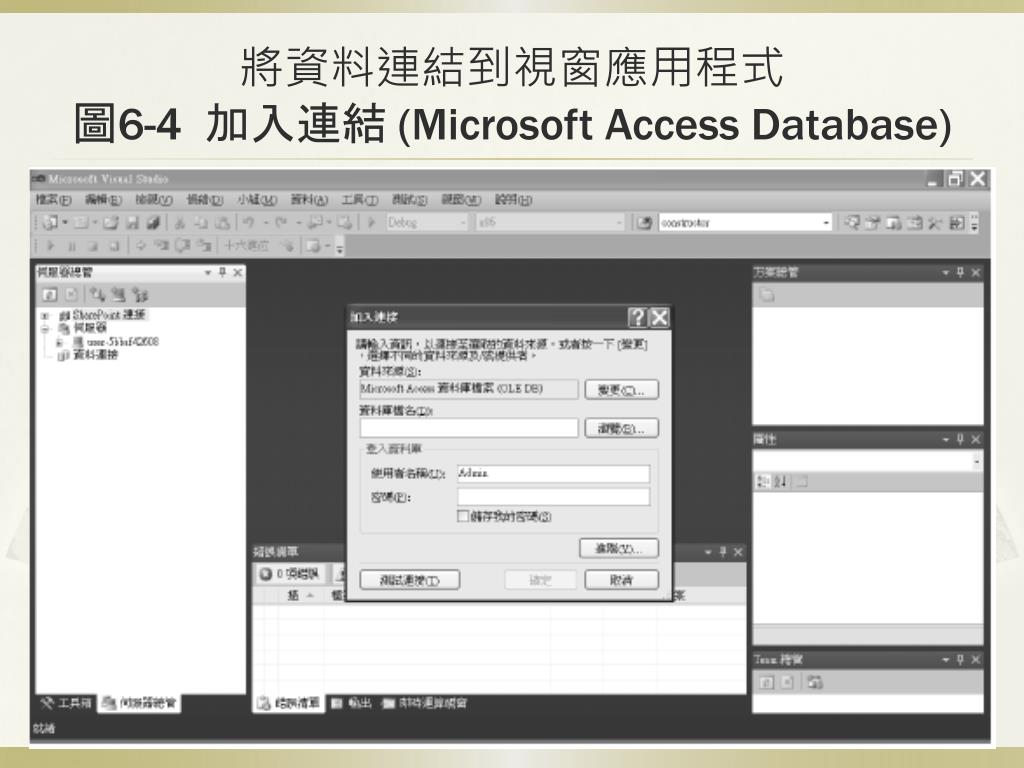
Task: Click the Help question mark in 加入連接 dialog
Action: click(x=637, y=318)
